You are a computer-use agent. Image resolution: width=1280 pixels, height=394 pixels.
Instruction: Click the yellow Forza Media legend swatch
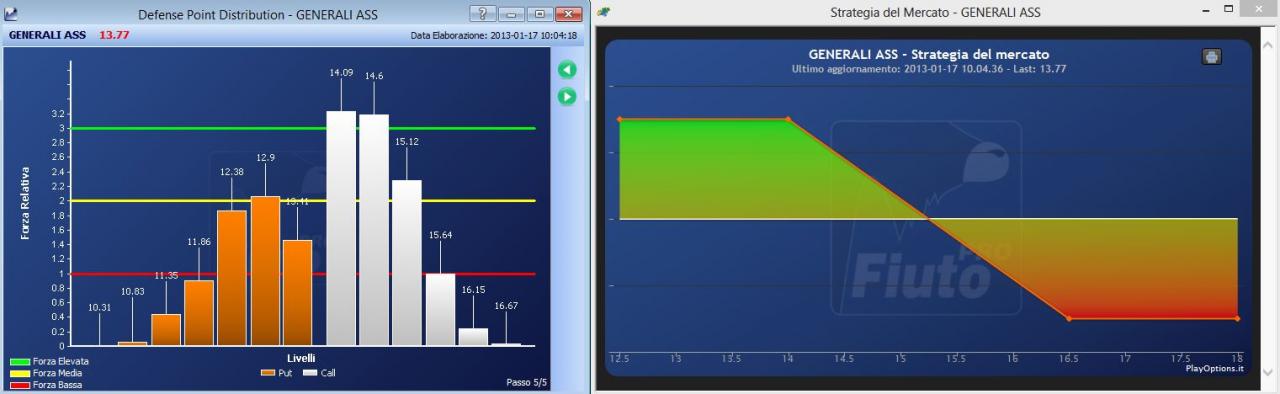point(20,373)
